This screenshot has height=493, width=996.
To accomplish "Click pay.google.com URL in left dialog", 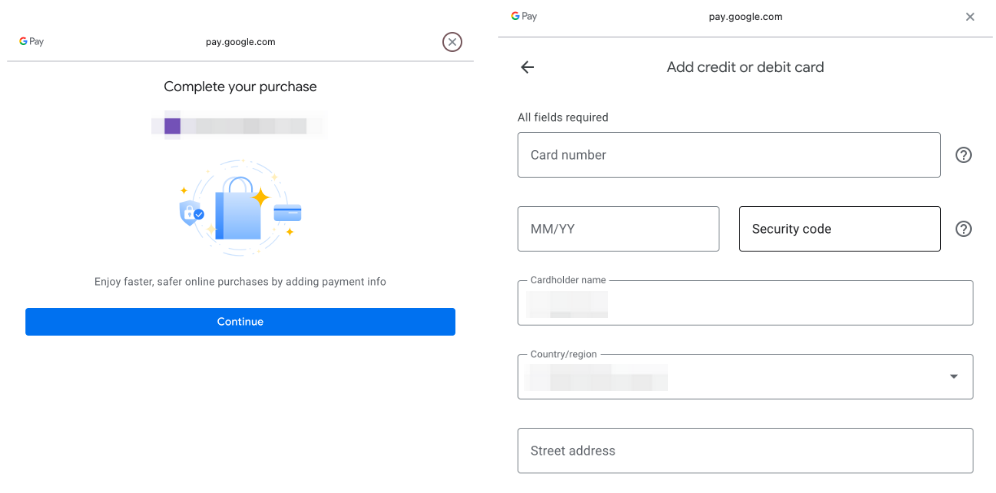I will click(240, 42).
